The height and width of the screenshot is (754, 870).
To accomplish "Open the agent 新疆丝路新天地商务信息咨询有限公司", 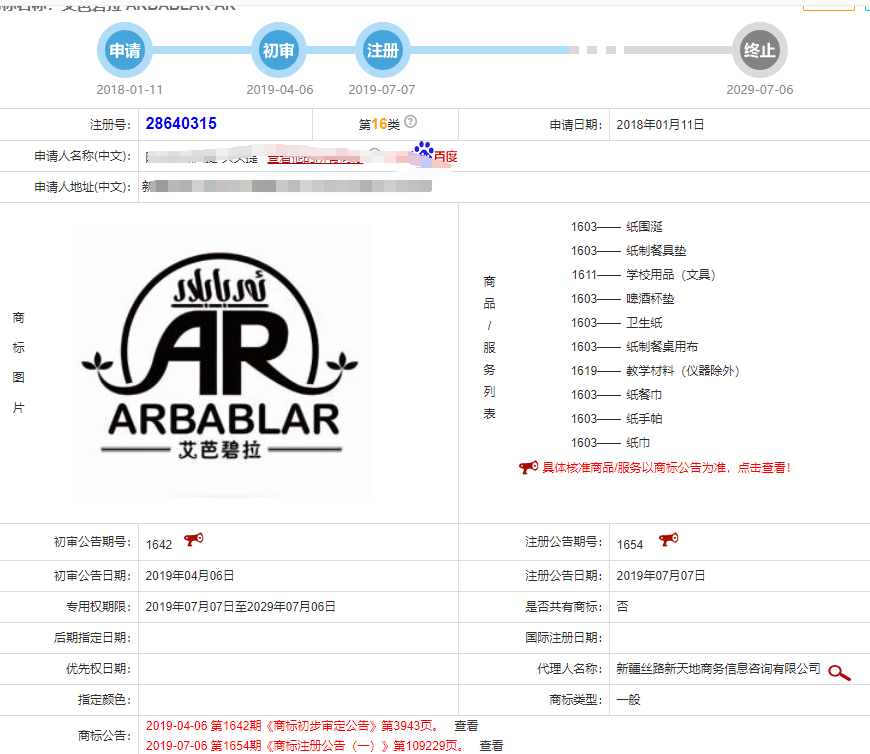I will click(x=718, y=669).
